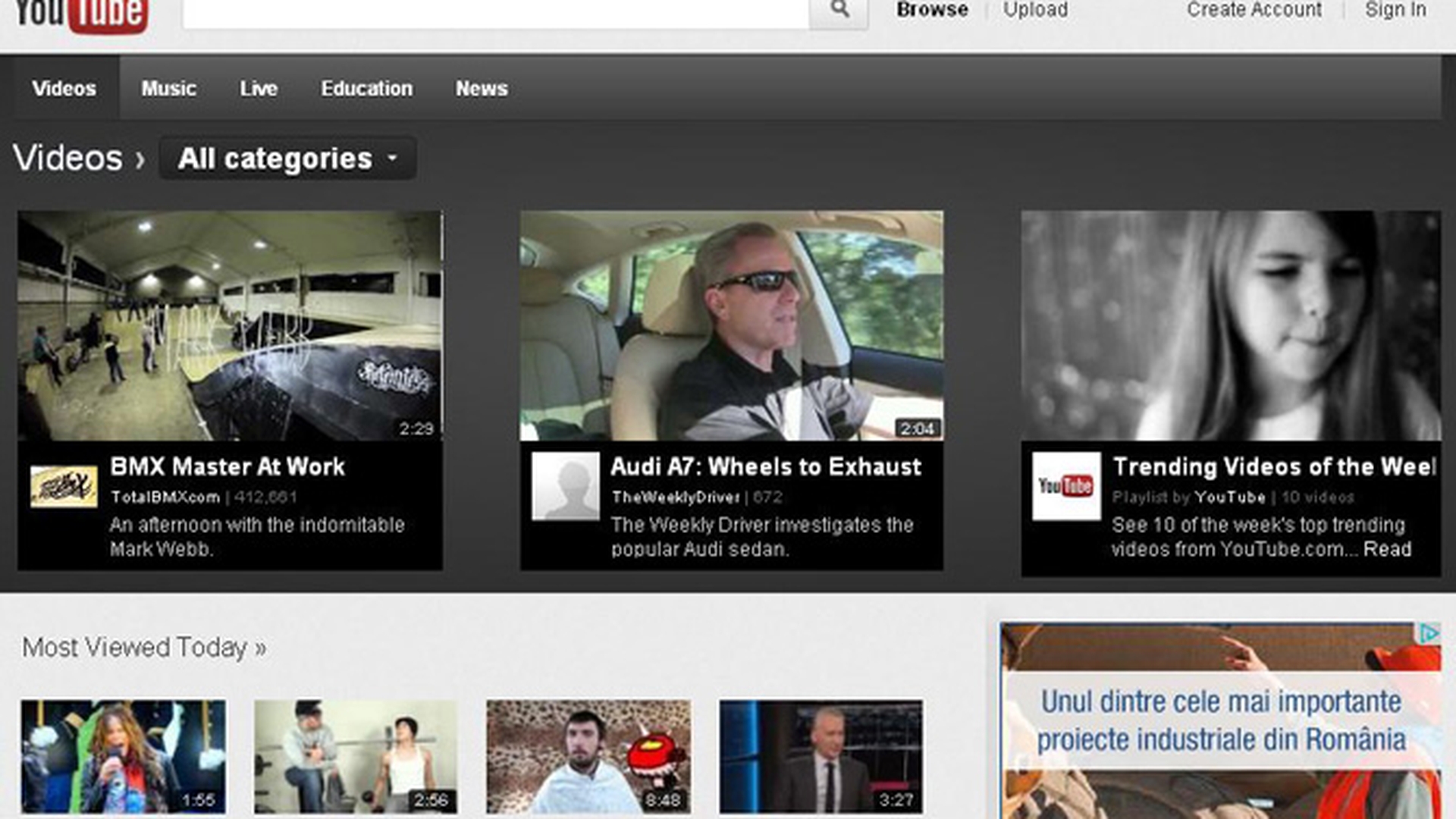
Task: Click the Videos breadcrumb heading
Action: tap(67, 158)
